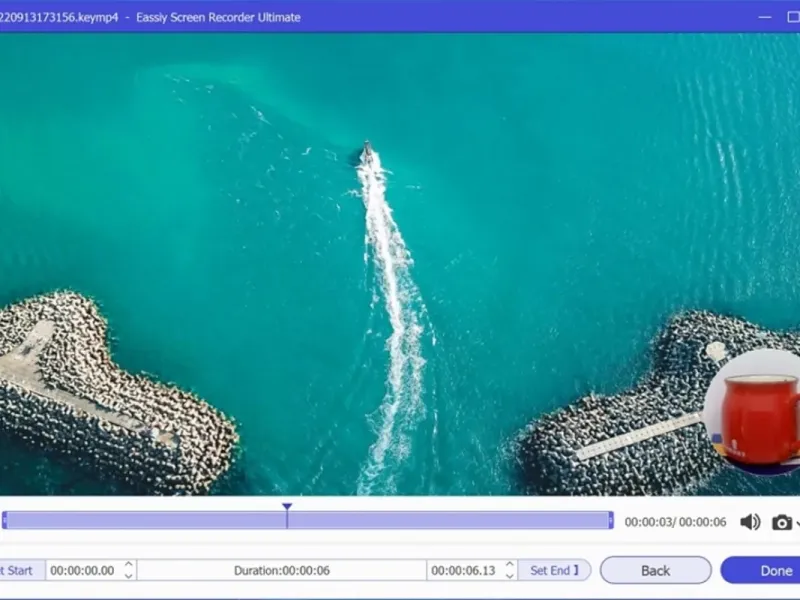Click the playhead marker on the timeline
The image size is (800, 600).
tap(287, 509)
